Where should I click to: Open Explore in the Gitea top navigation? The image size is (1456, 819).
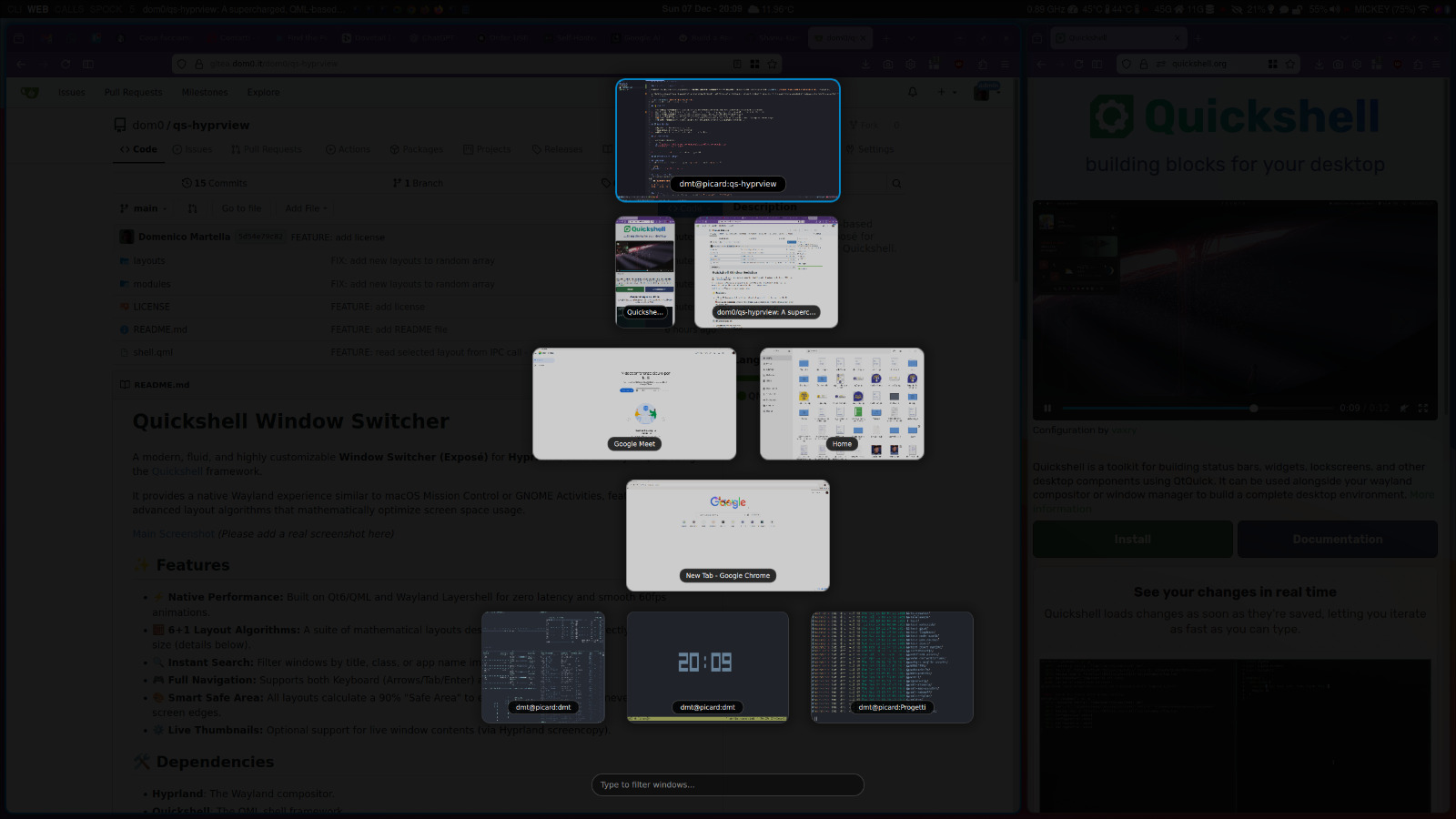click(x=264, y=92)
